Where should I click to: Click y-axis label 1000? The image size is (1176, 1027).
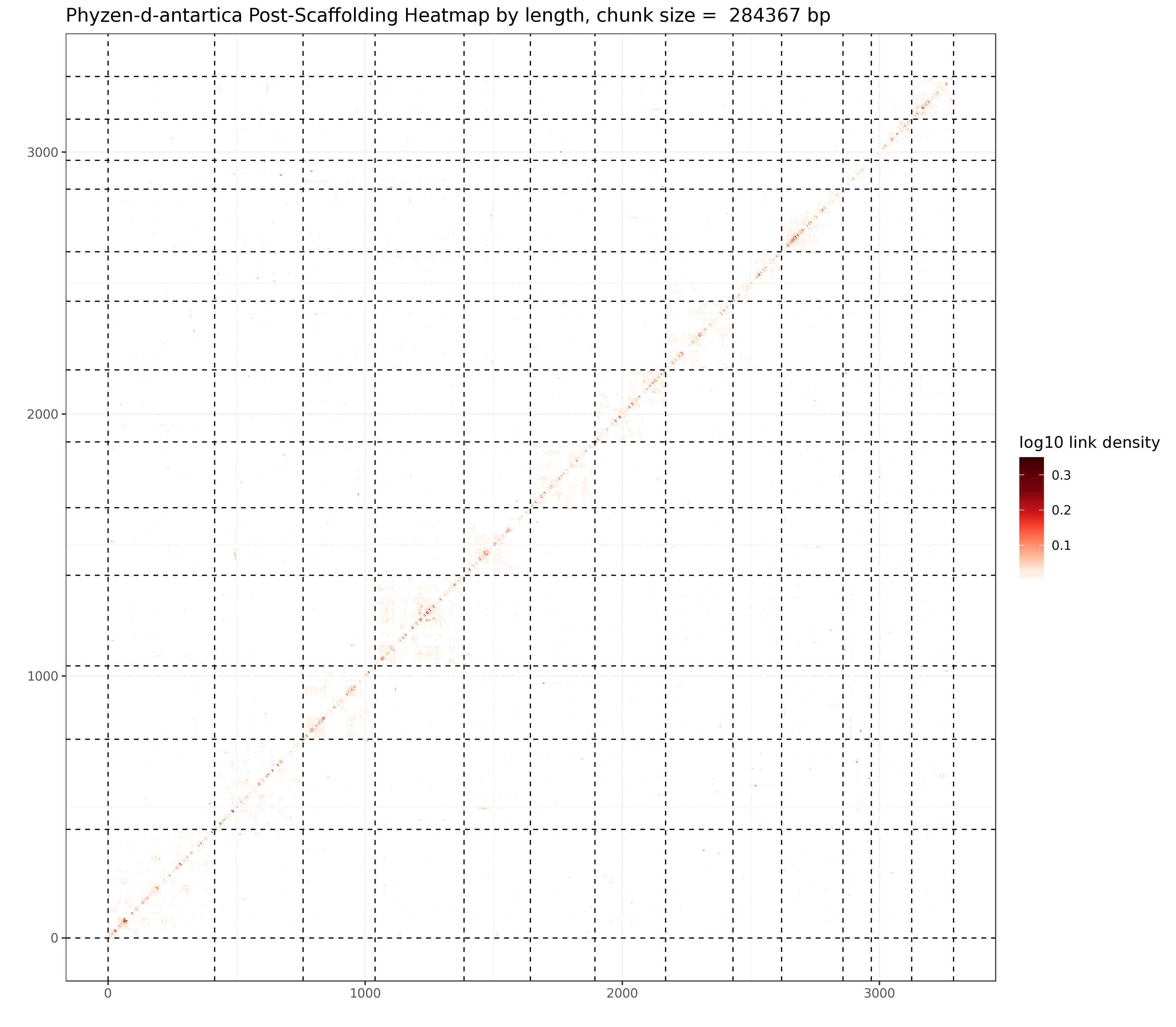click(43, 676)
